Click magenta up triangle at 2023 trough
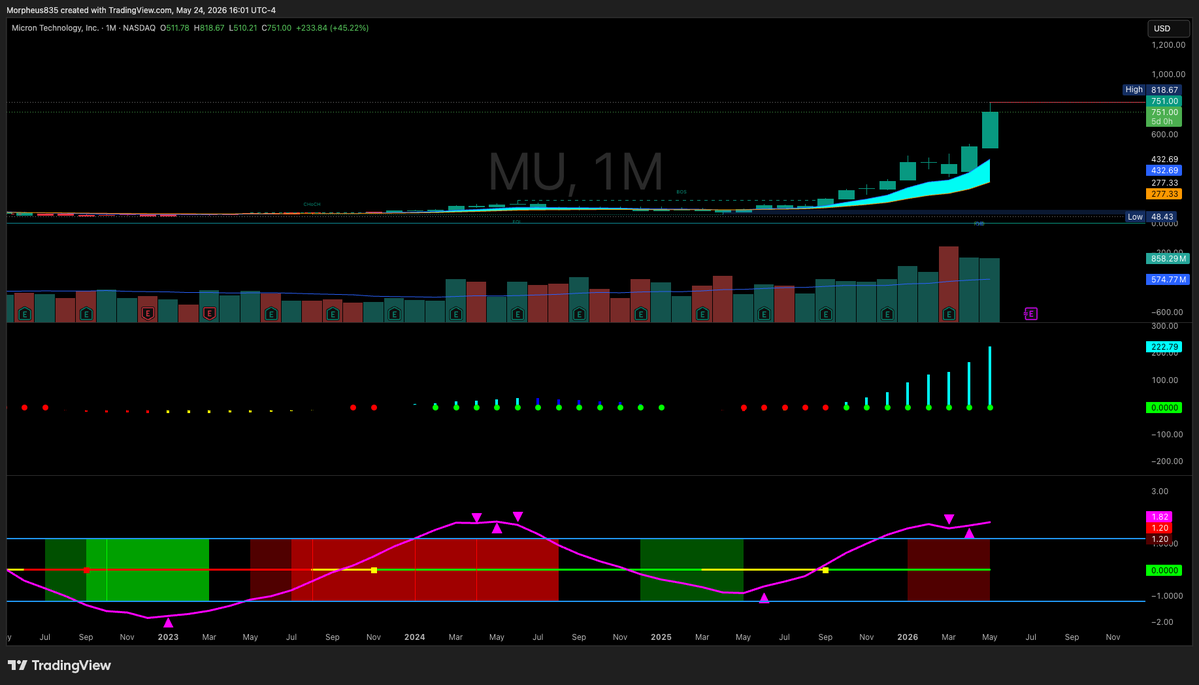Screen dimensions: 1199x685 click(x=168, y=623)
